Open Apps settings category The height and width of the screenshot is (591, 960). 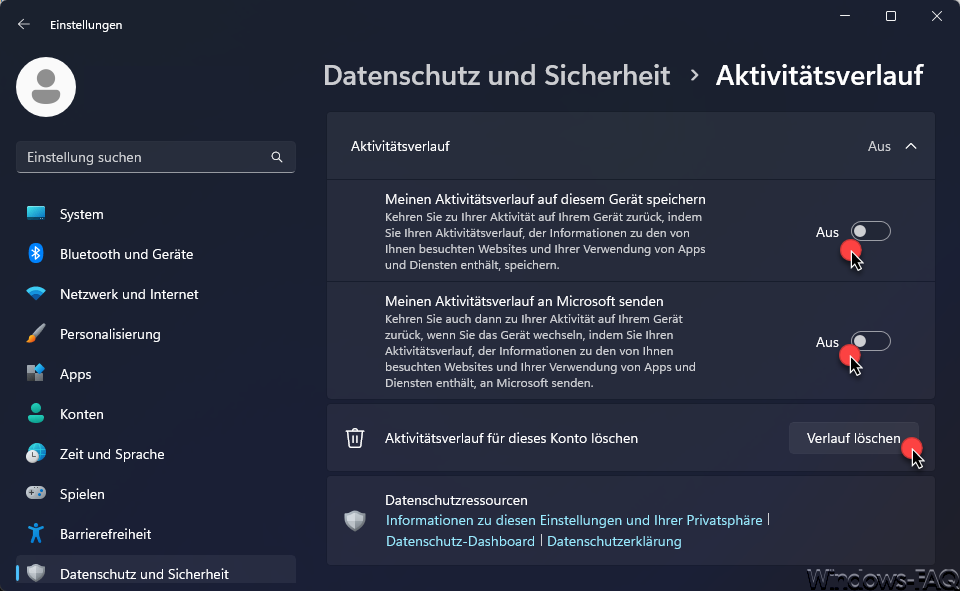pos(156,374)
